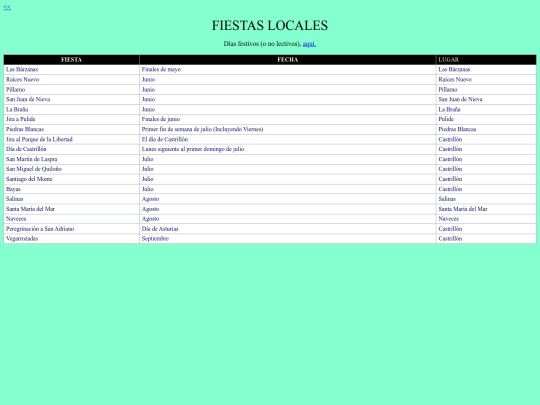Click "Pulide" in the LUGAR column
Screen dimensions: 540x405
(x=446, y=119)
